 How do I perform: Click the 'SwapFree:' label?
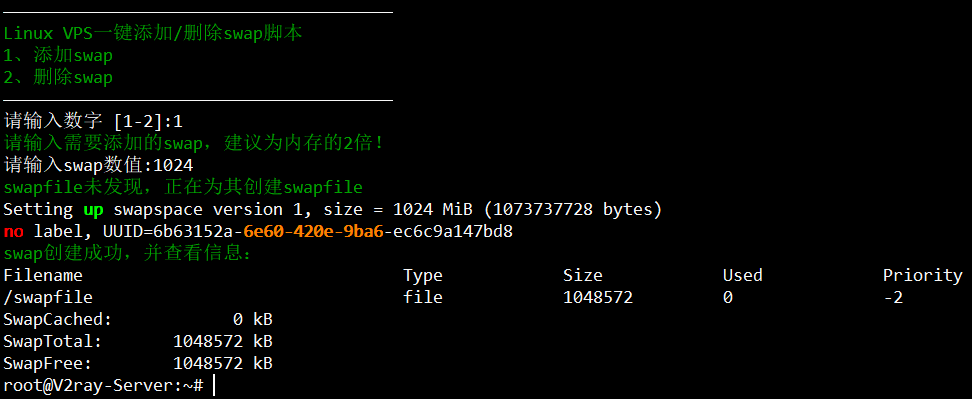tap(48, 363)
